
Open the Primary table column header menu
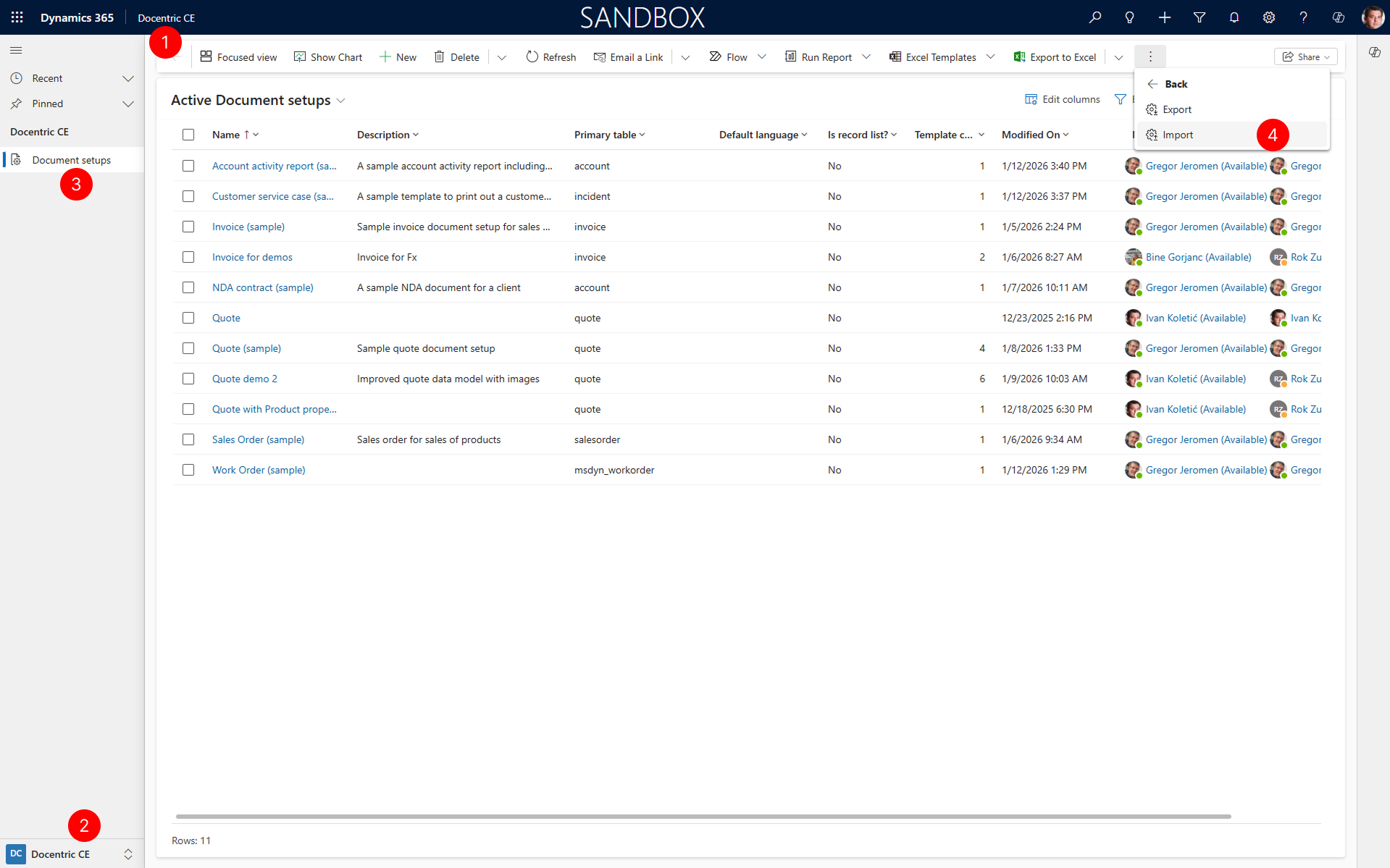[x=610, y=135]
